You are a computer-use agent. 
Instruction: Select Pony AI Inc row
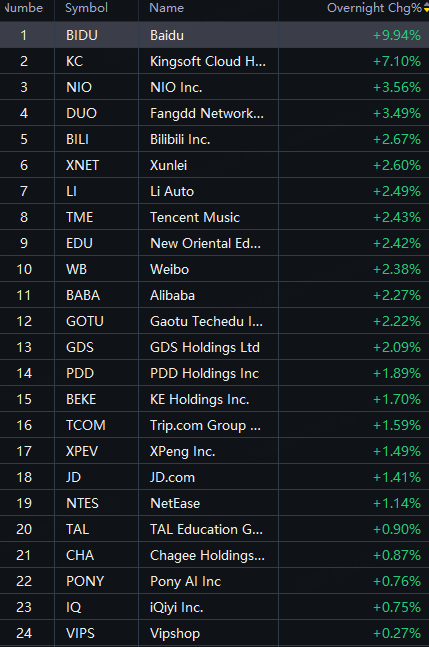pos(214,581)
